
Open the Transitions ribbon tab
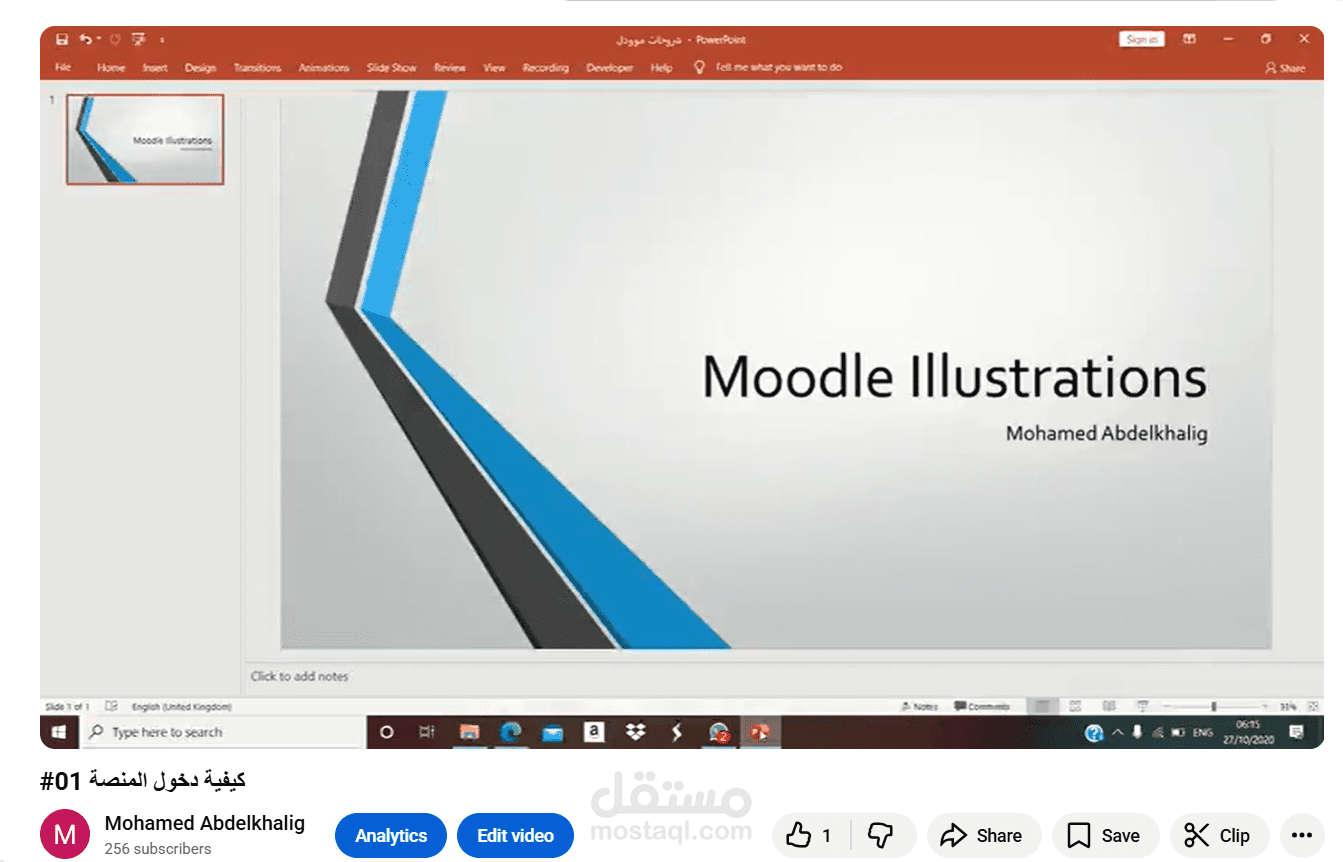[257, 68]
